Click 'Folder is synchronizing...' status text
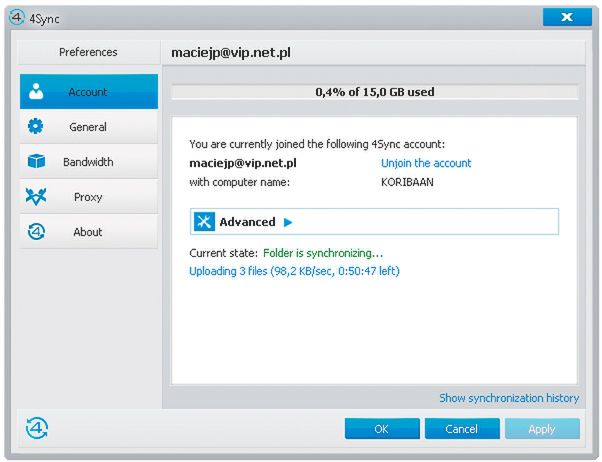602x462 pixels. click(323, 253)
